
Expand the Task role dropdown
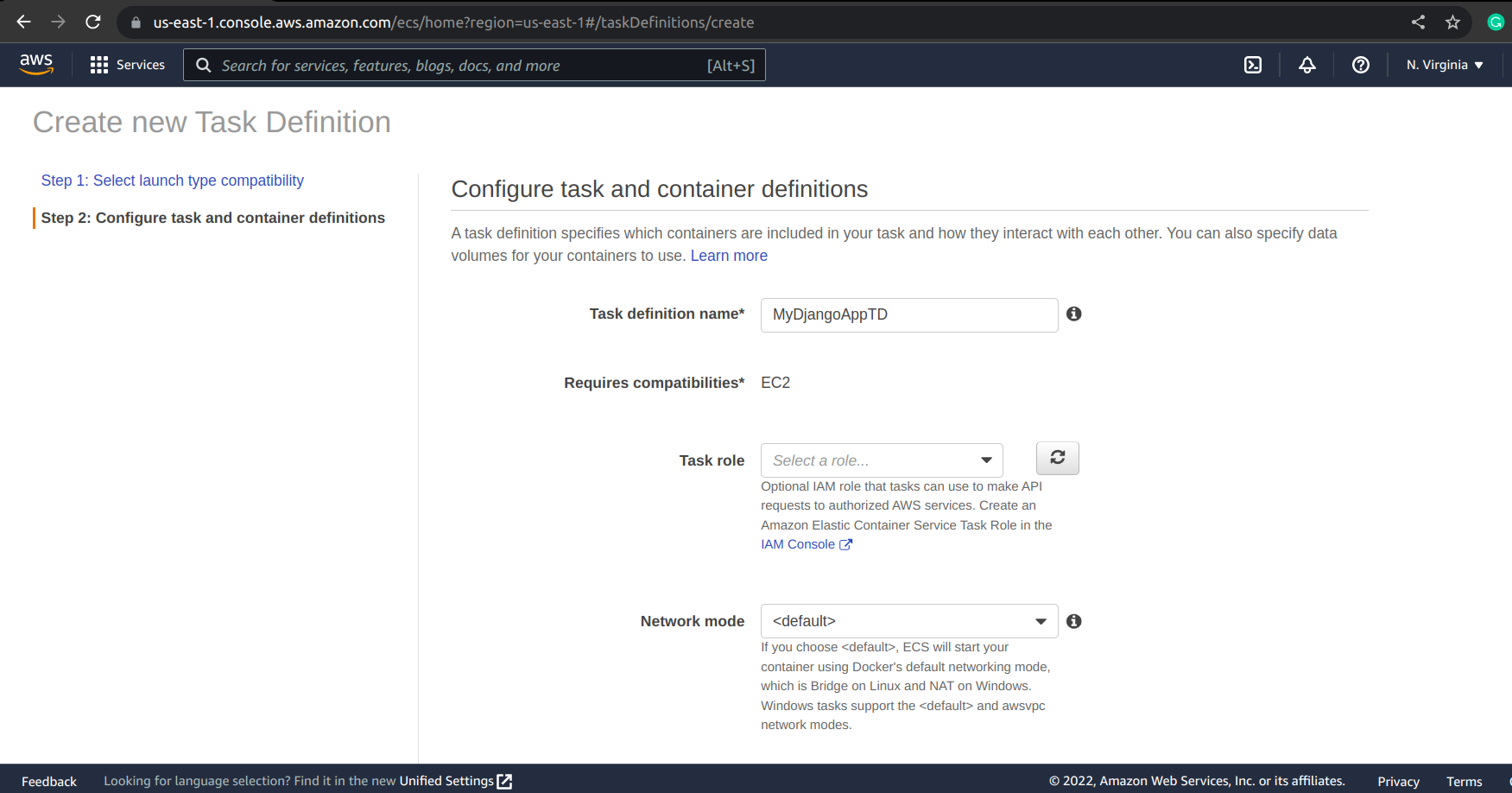coord(881,460)
